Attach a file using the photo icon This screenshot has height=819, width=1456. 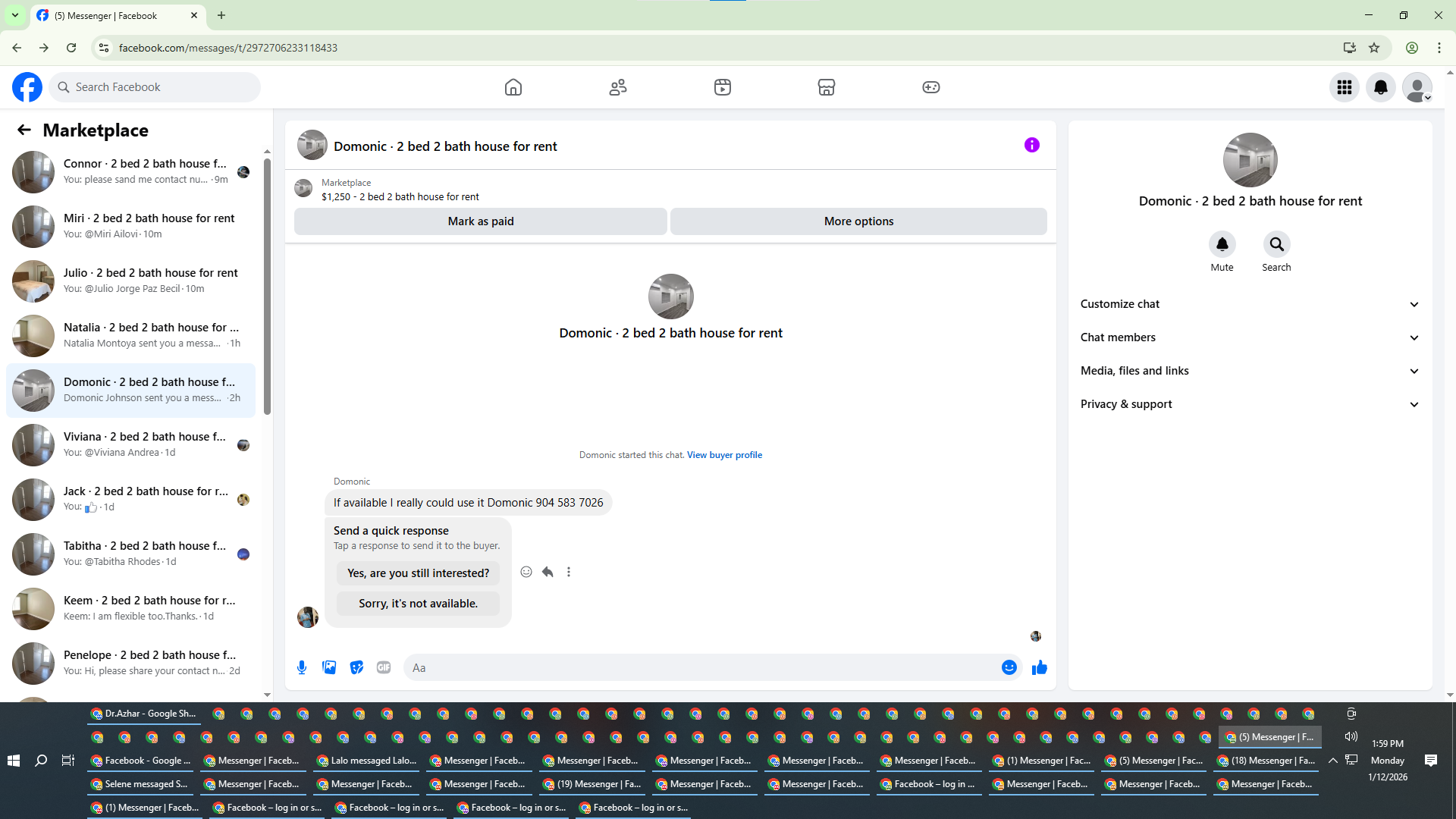(x=329, y=667)
